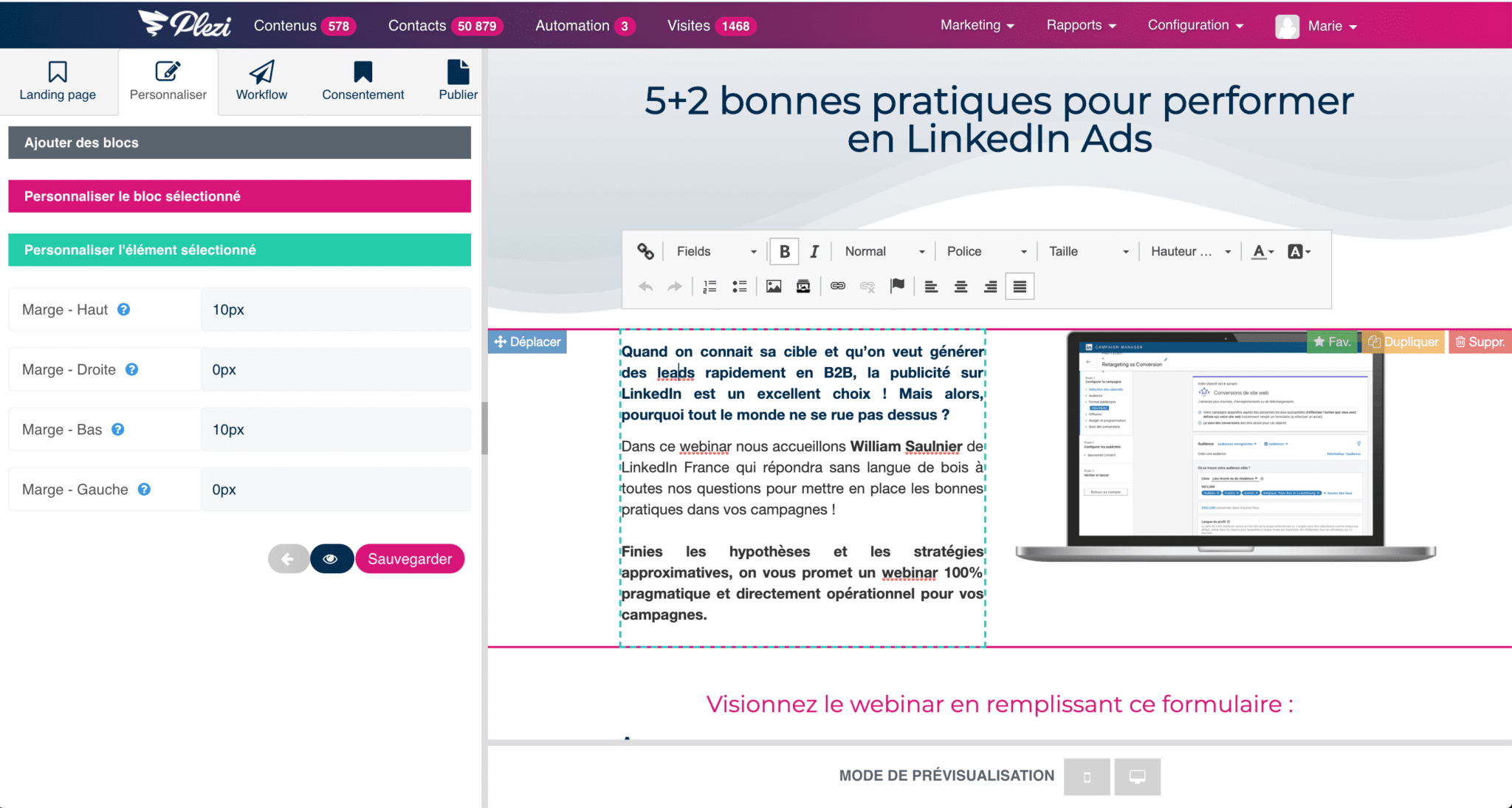Open the background color picker

point(1299,251)
